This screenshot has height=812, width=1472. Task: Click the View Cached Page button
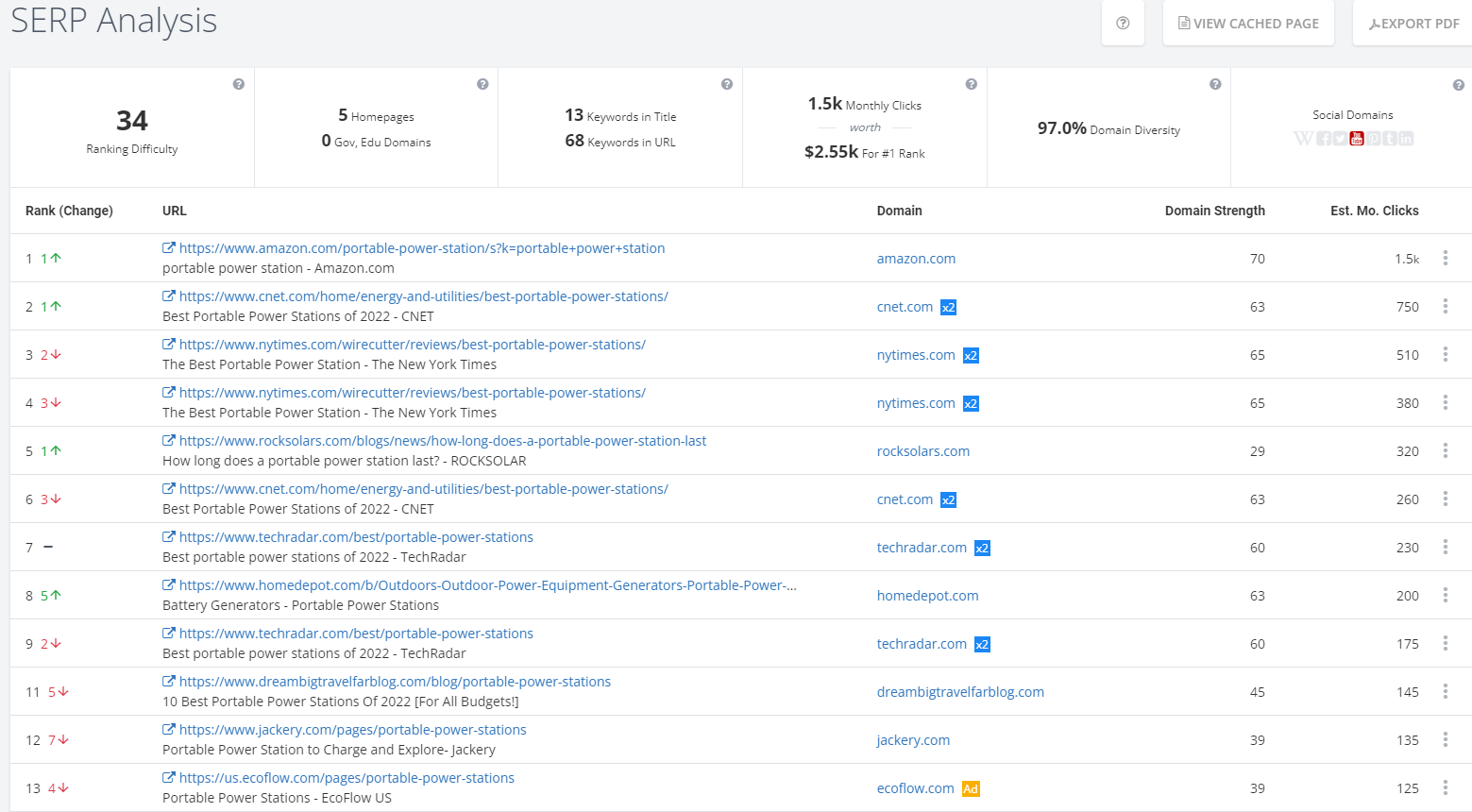click(x=1248, y=24)
